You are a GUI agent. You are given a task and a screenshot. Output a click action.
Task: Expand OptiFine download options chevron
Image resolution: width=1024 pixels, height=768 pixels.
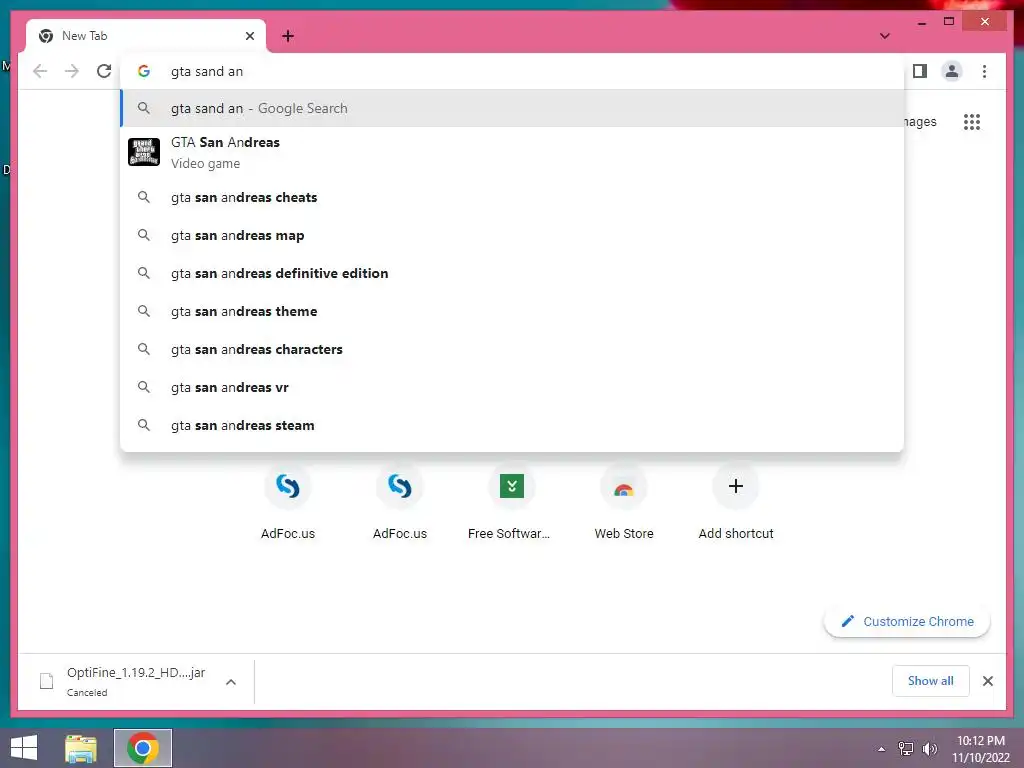coord(231,682)
